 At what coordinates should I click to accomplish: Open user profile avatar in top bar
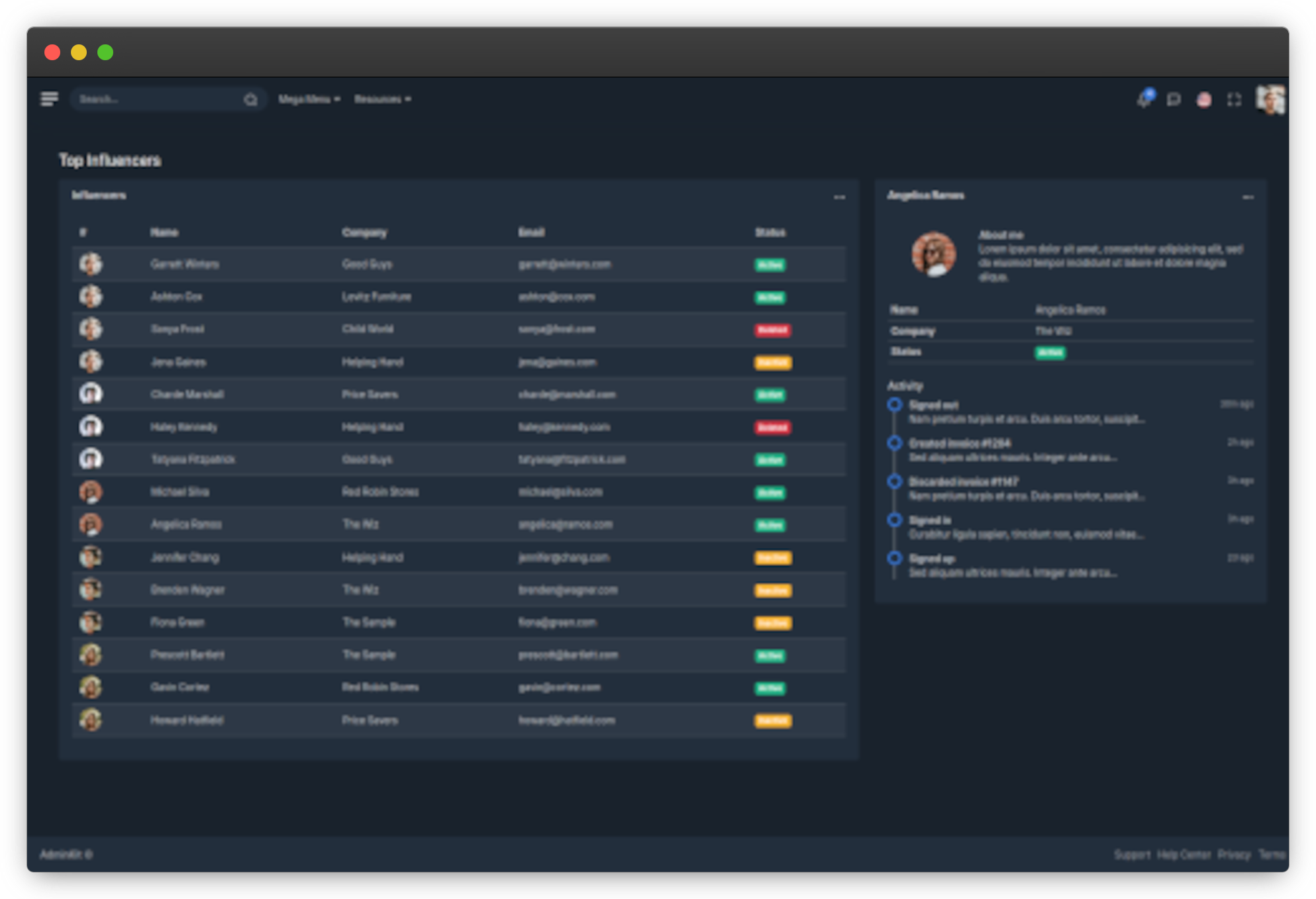click(x=1270, y=99)
